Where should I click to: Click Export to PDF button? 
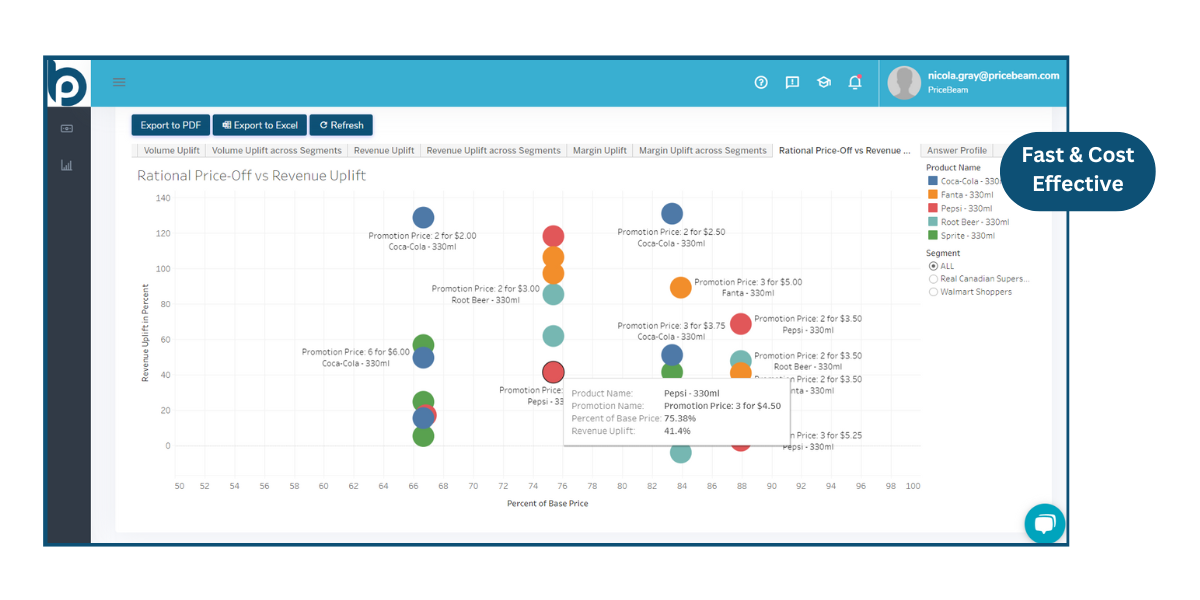[x=170, y=125]
